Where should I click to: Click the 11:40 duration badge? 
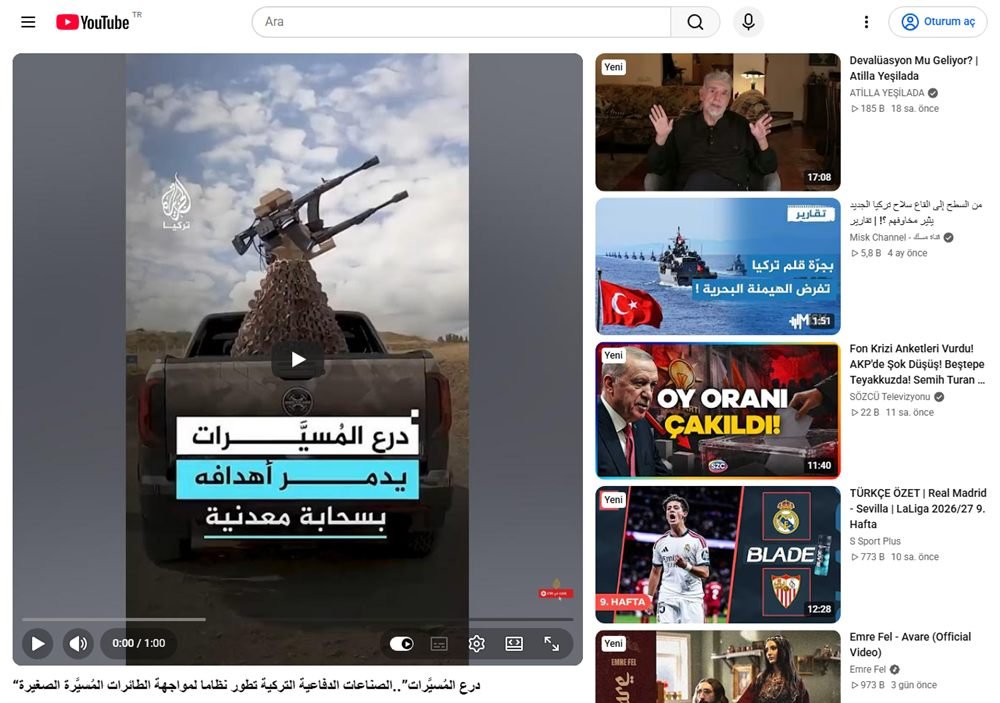819,465
